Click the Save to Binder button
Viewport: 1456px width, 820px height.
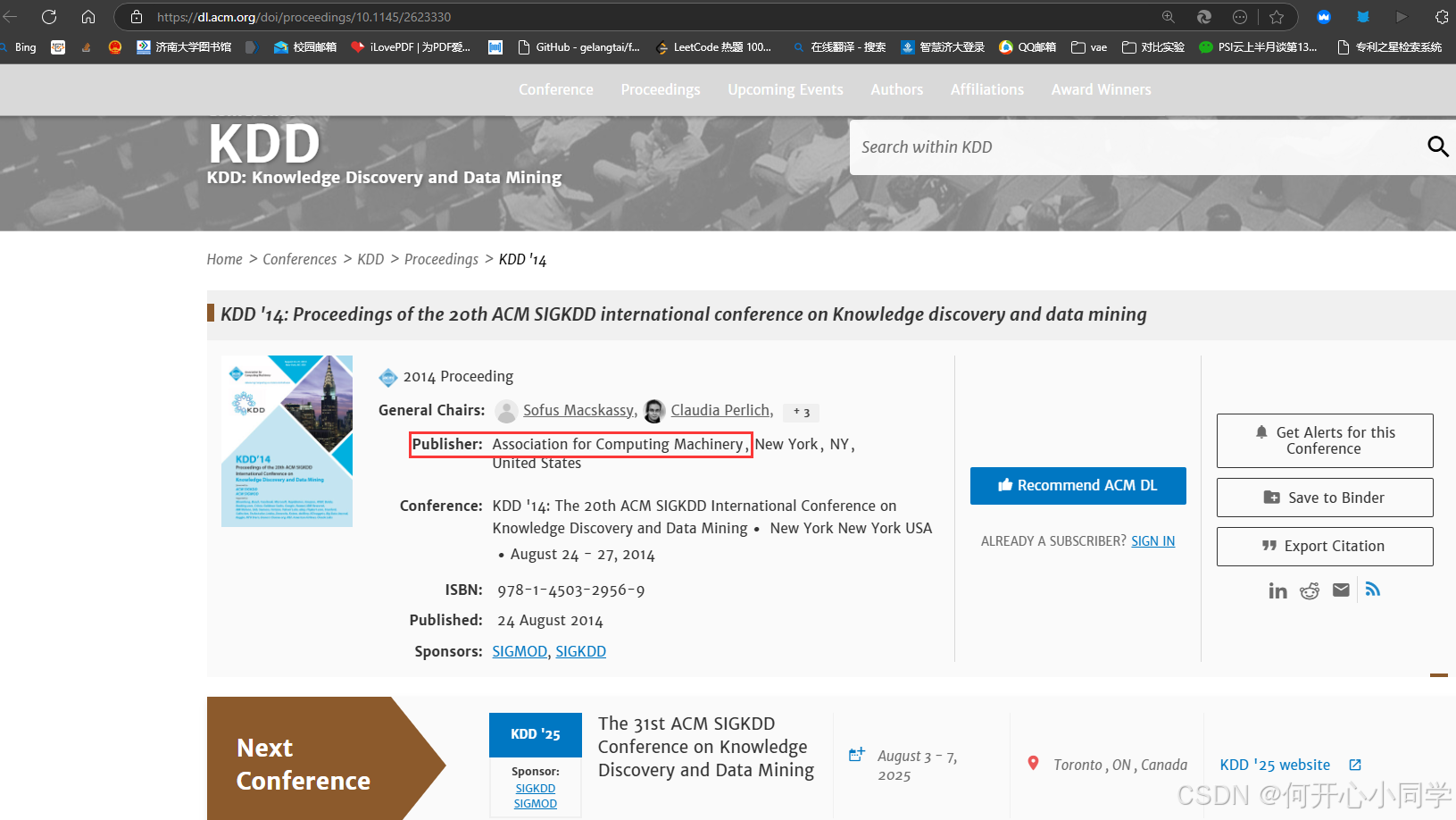tap(1325, 498)
